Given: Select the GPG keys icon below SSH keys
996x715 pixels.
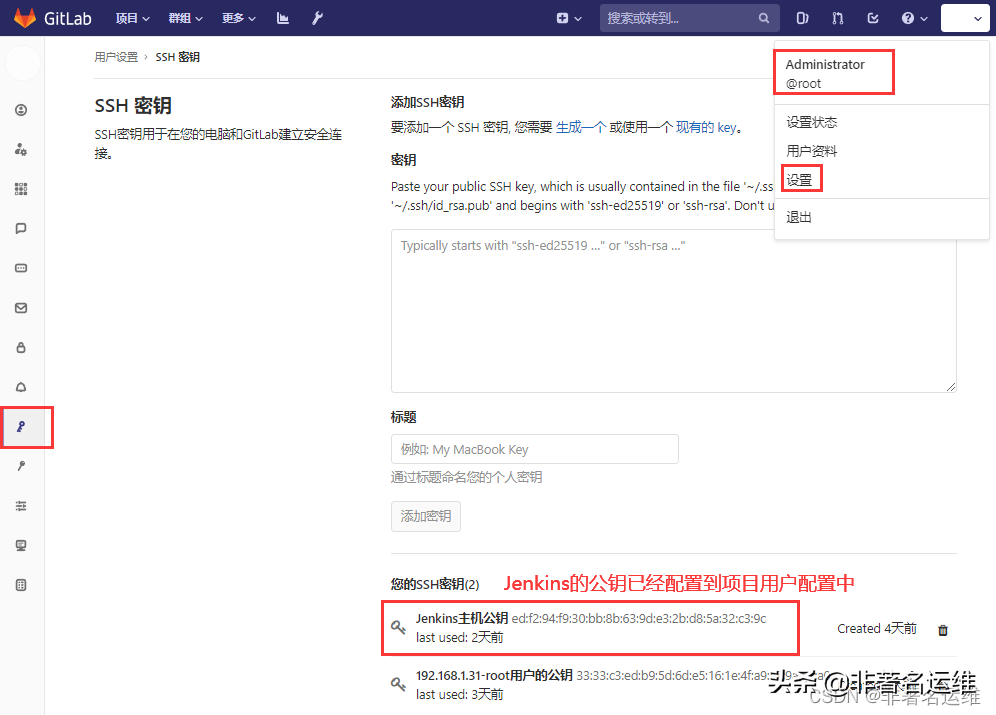Looking at the screenshot, I should (x=21, y=466).
